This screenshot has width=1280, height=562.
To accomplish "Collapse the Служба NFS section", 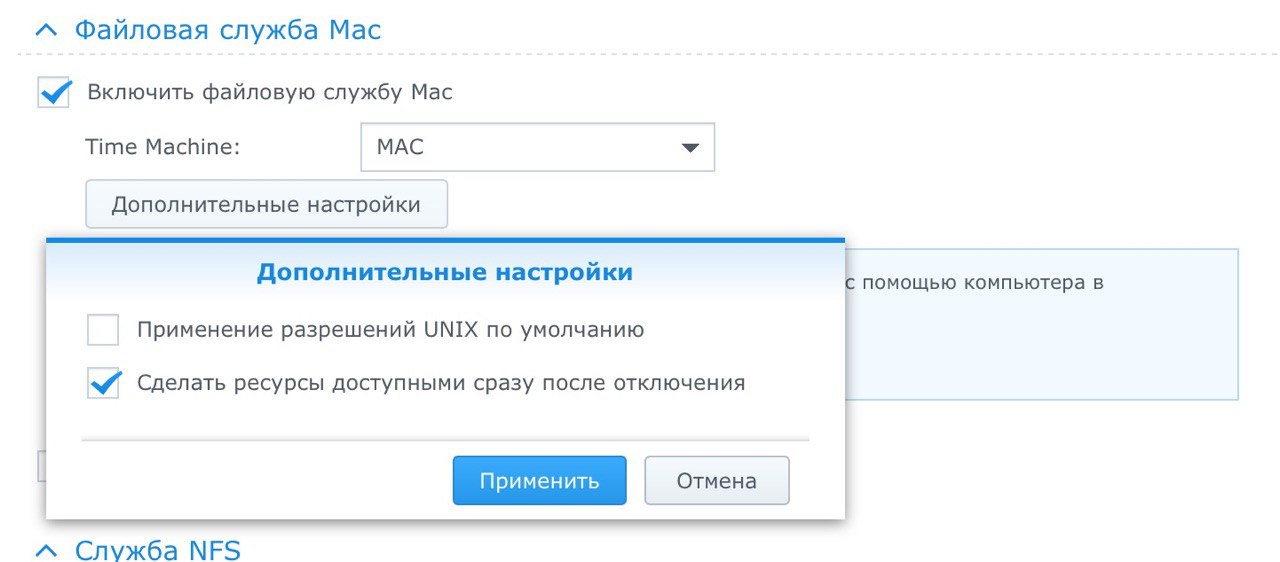I will point(46,551).
